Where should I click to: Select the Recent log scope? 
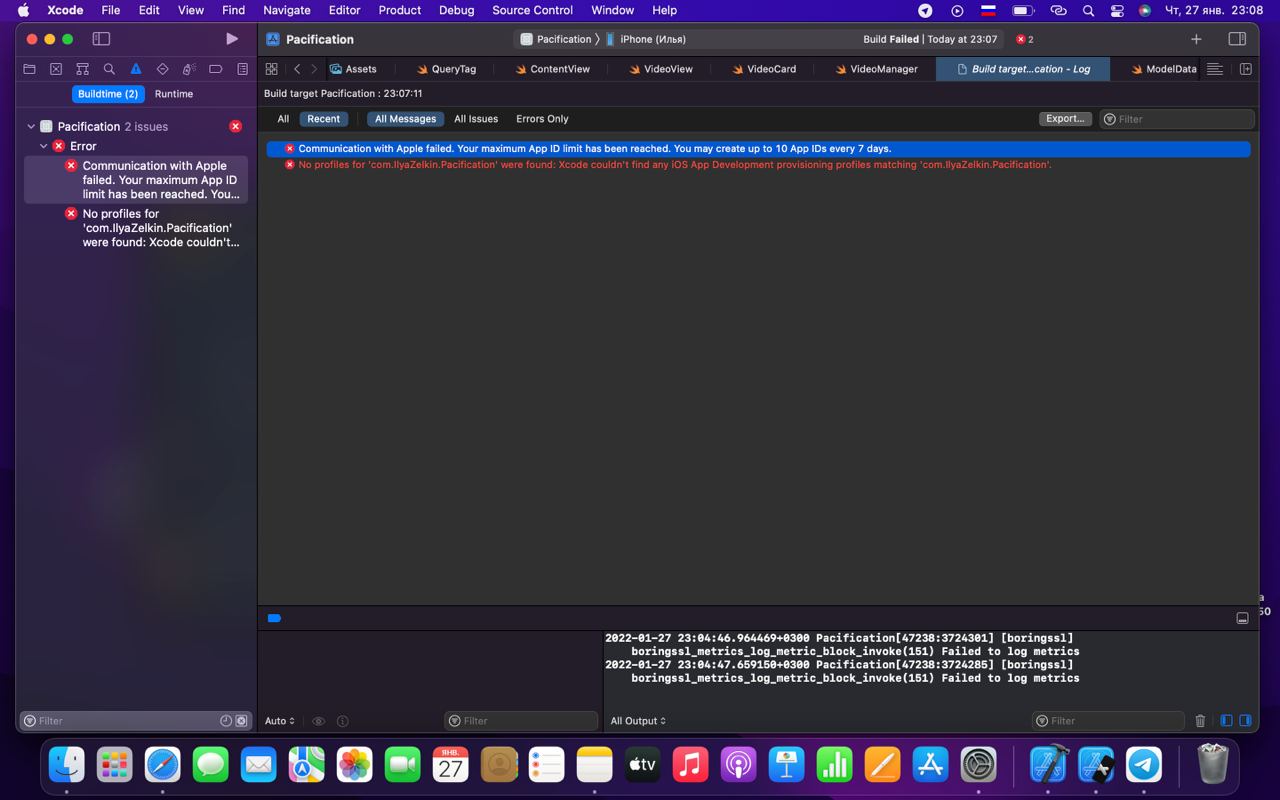click(x=323, y=119)
